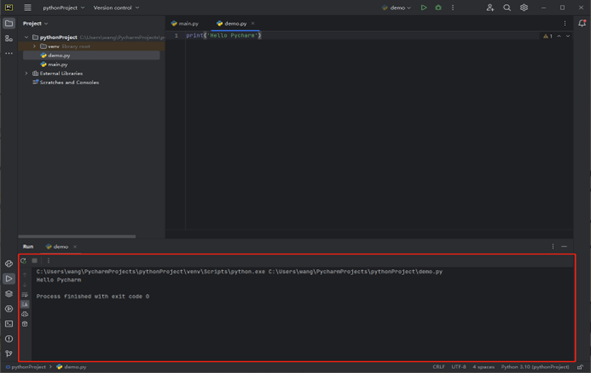
Task: Open Run panel toolbar more options
Action: point(48,260)
